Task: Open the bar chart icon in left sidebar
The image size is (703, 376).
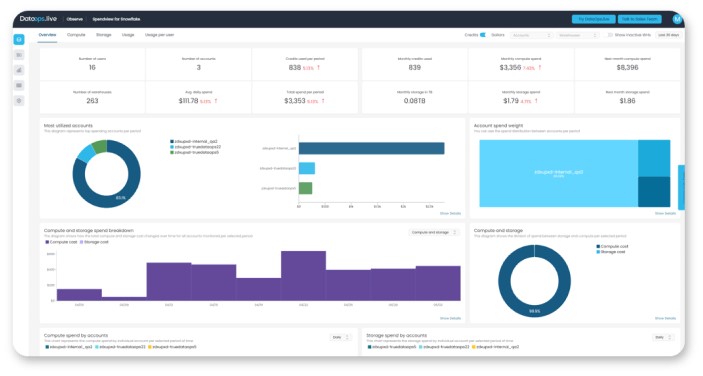Action: click(x=19, y=70)
